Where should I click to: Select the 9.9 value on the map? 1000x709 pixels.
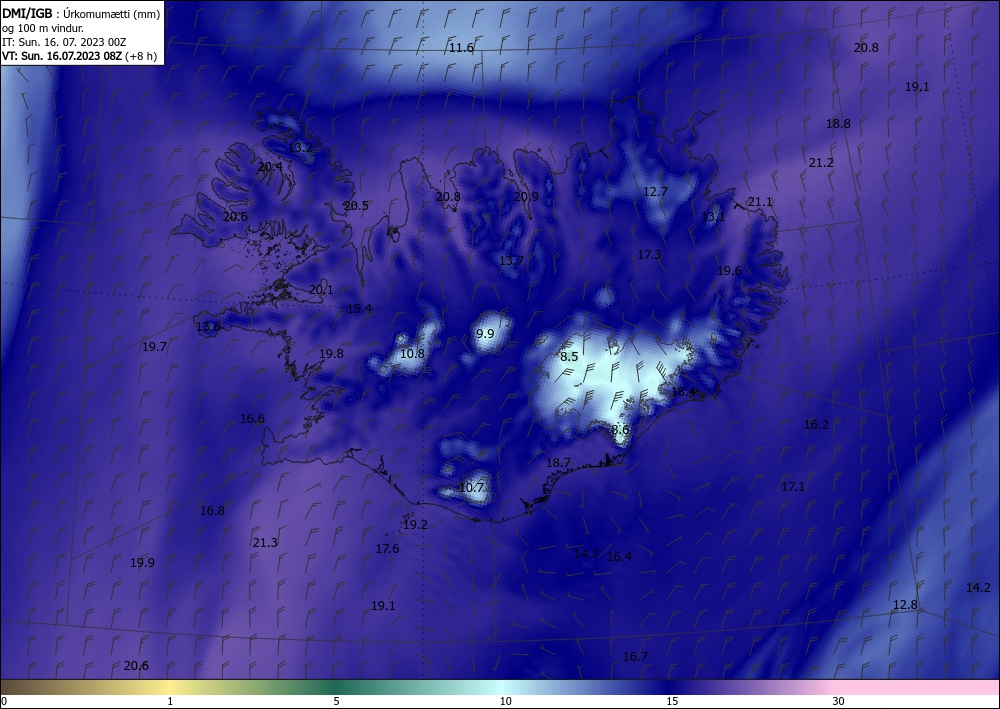[x=485, y=334]
